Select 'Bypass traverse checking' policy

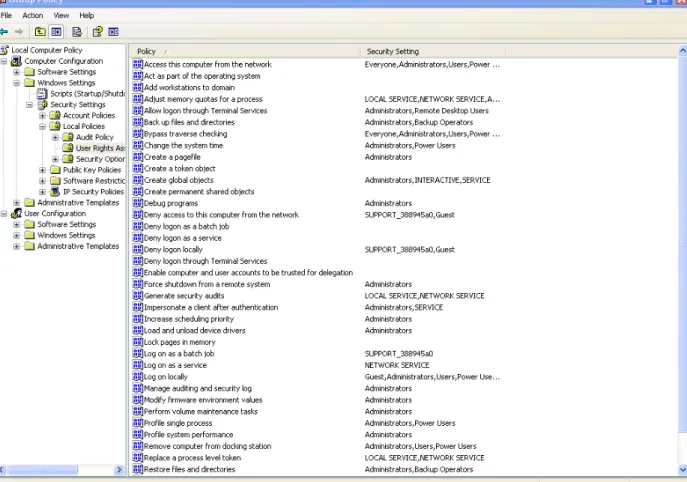185,134
